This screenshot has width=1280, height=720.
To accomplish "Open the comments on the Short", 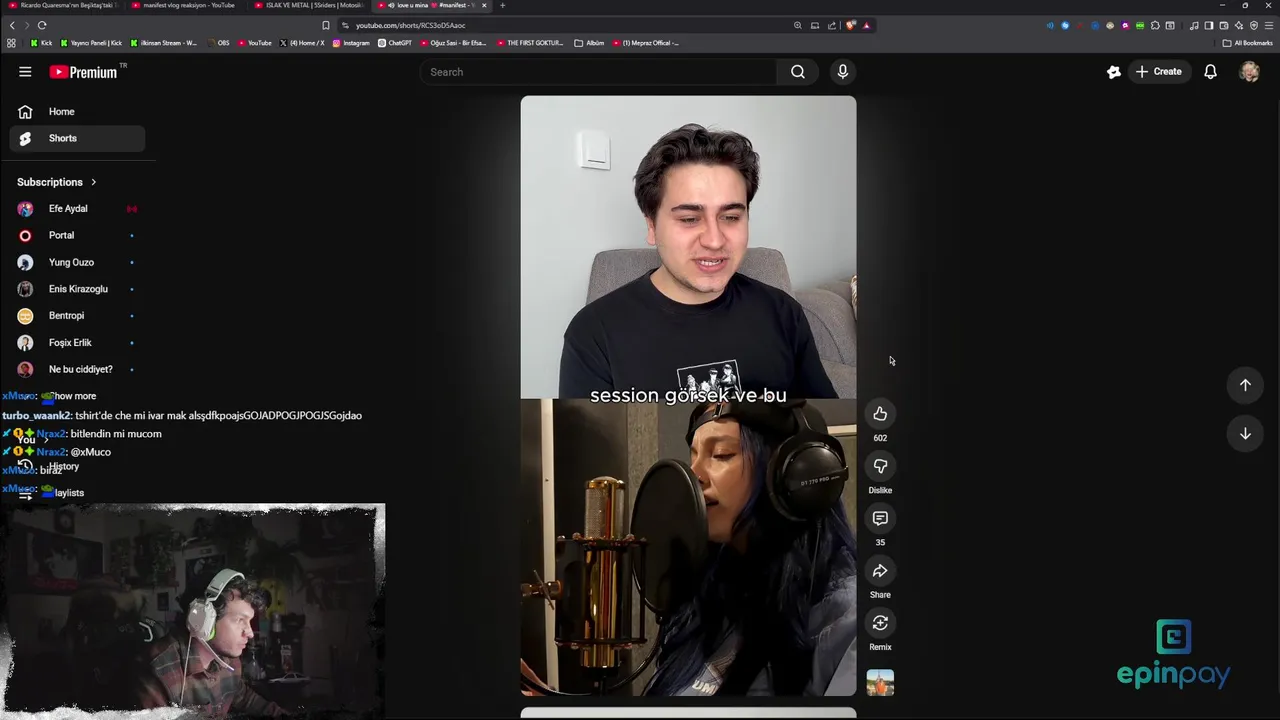I will click(880, 518).
